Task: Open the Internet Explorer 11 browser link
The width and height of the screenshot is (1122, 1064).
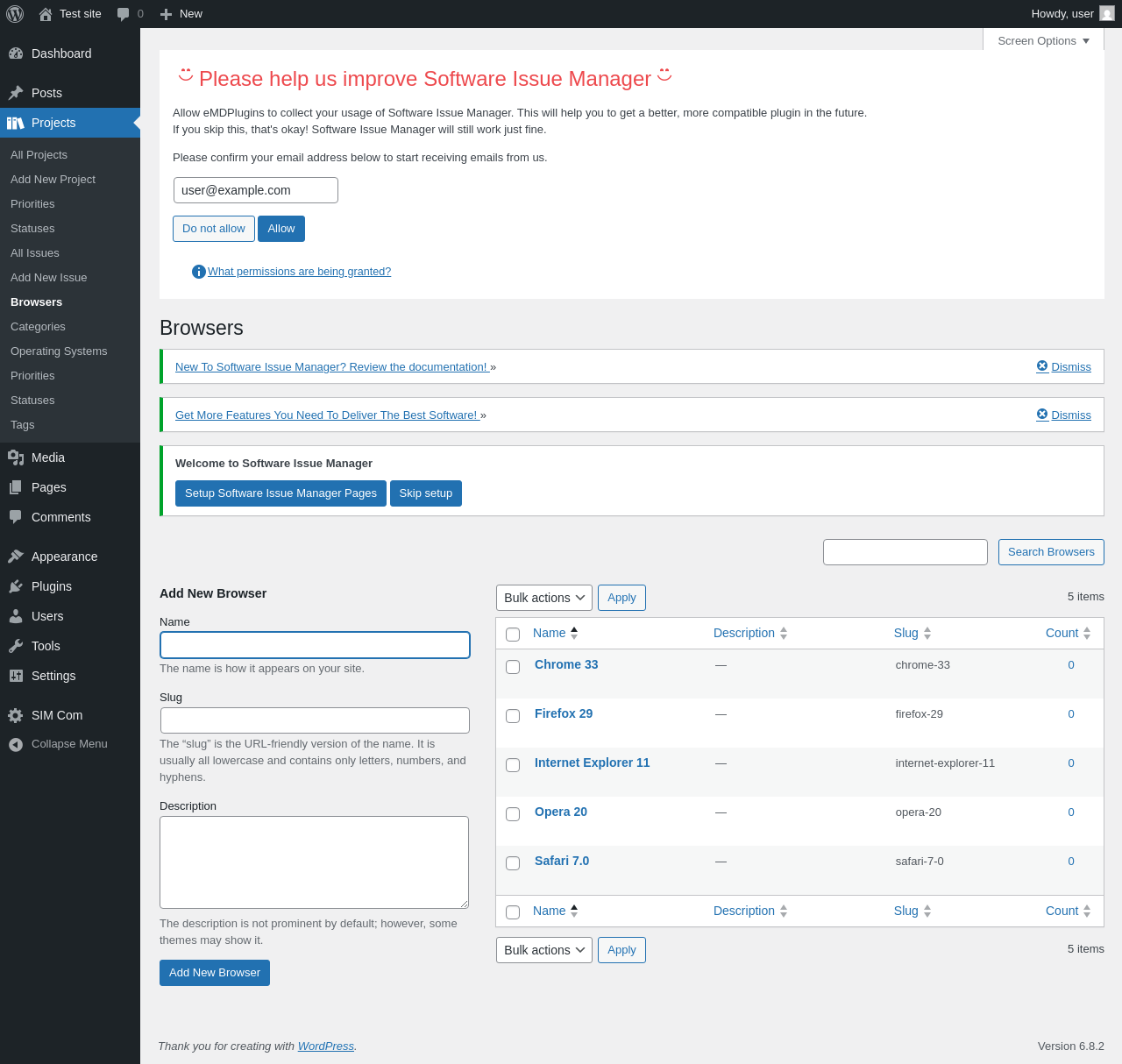Action: (592, 763)
